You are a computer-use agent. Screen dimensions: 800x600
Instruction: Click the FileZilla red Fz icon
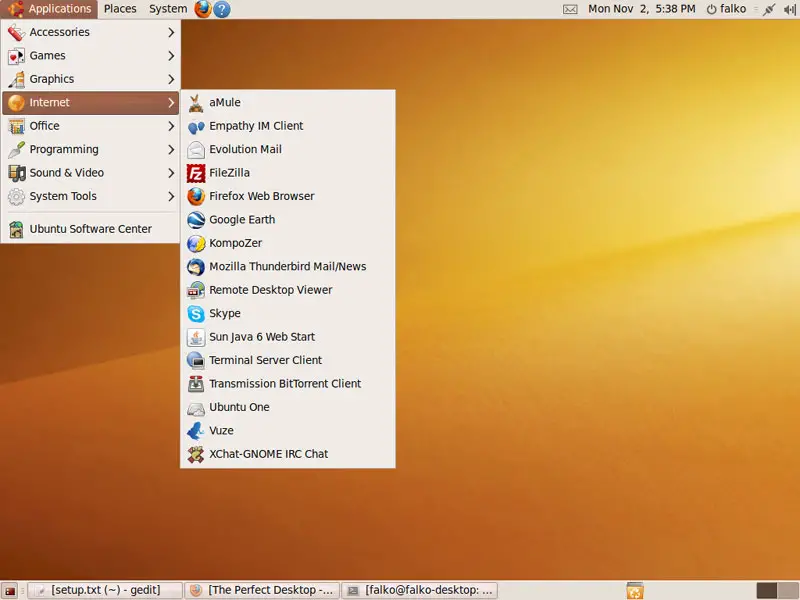point(196,173)
